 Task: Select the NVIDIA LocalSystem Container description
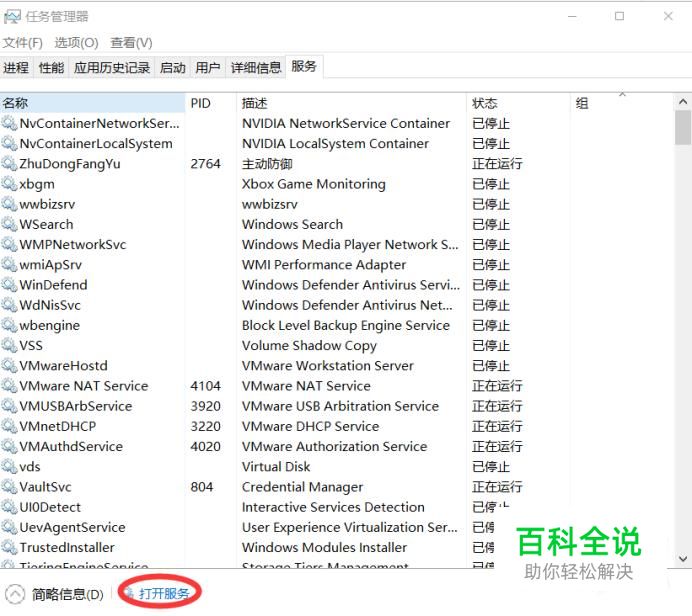point(335,143)
